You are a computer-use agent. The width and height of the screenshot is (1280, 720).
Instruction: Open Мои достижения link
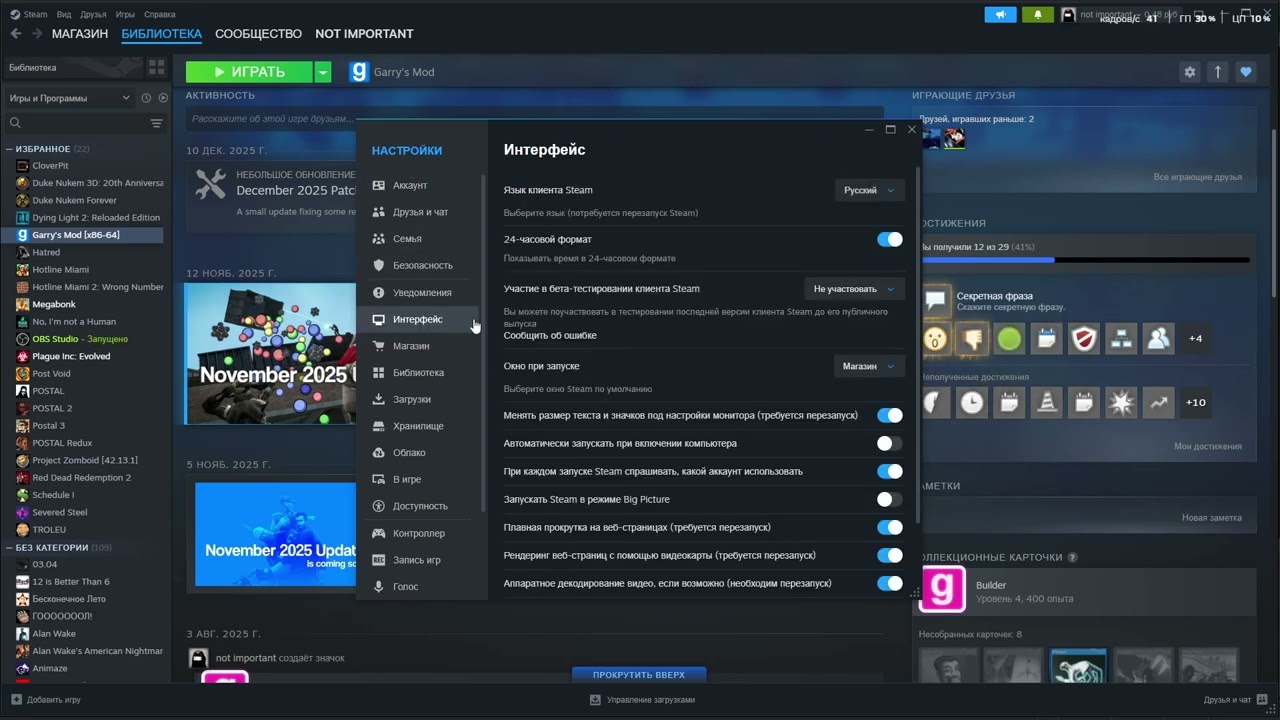[x=1208, y=446]
